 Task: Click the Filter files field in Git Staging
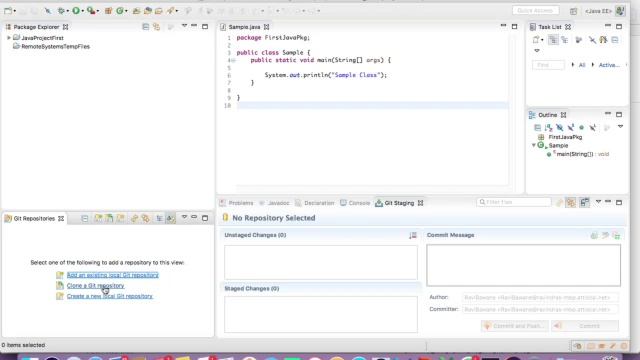pyautogui.click(x=514, y=202)
